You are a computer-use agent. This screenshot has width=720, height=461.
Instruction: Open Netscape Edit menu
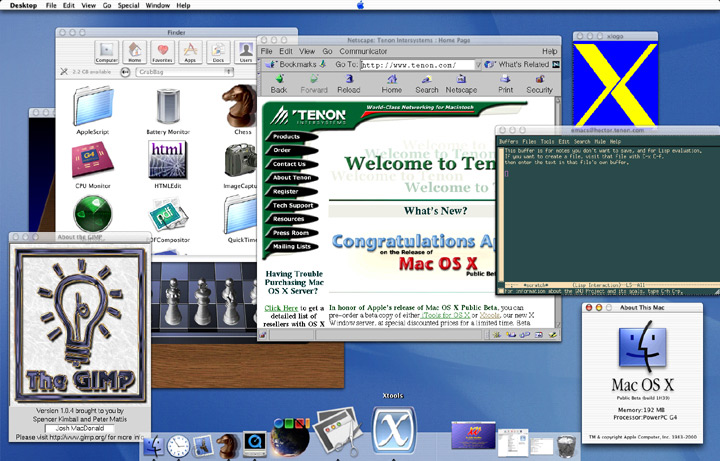point(286,51)
